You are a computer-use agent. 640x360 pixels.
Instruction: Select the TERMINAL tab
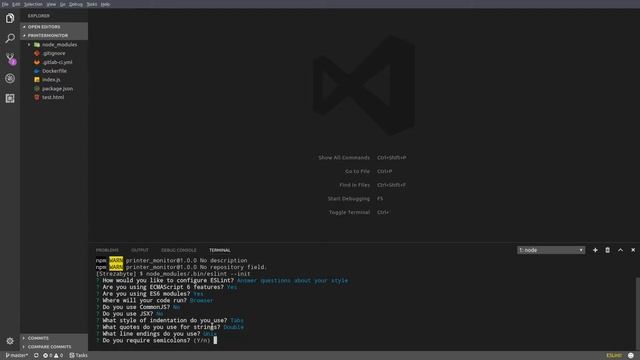coord(220,250)
